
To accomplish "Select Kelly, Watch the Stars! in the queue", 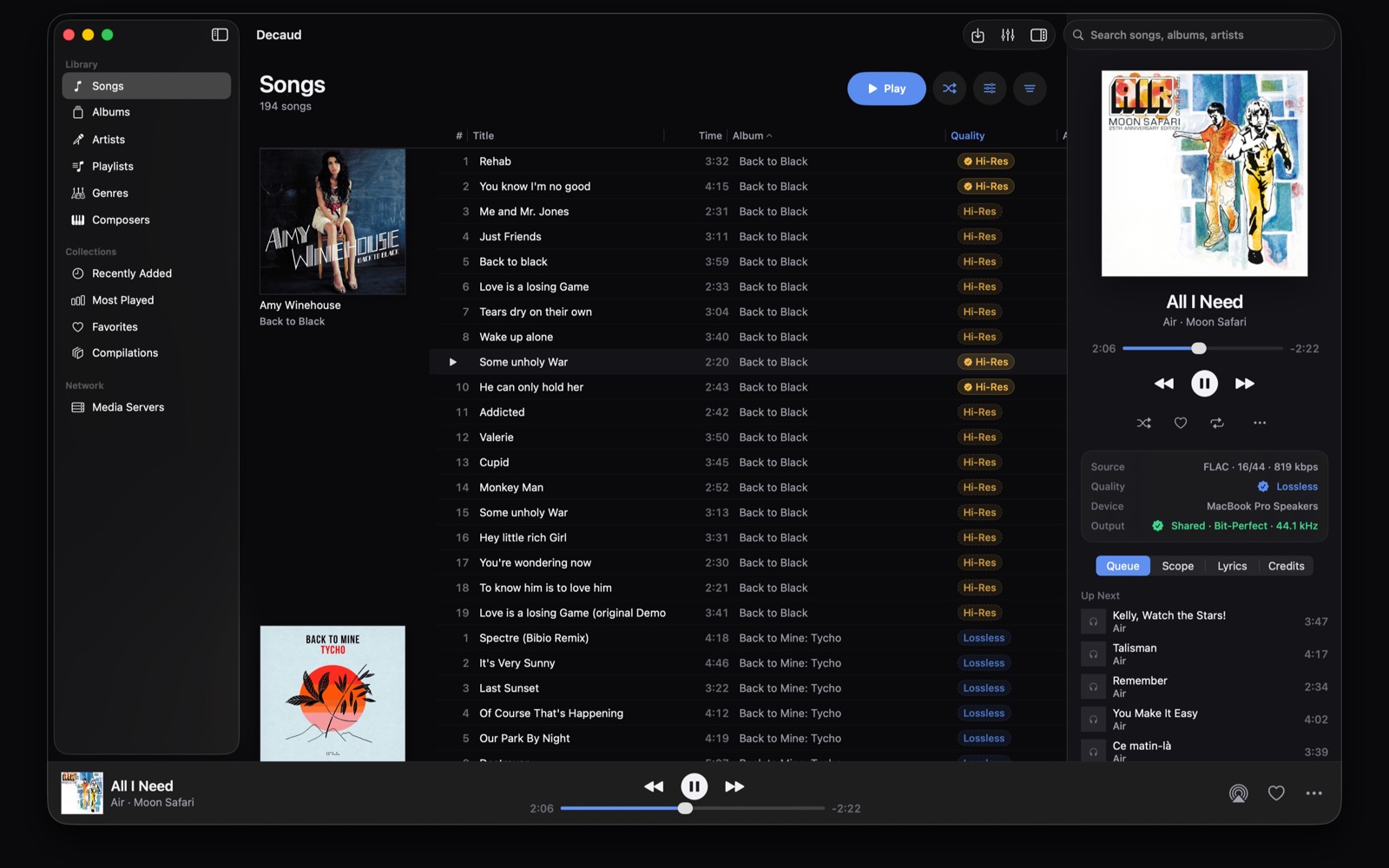I will click(1204, 621).
